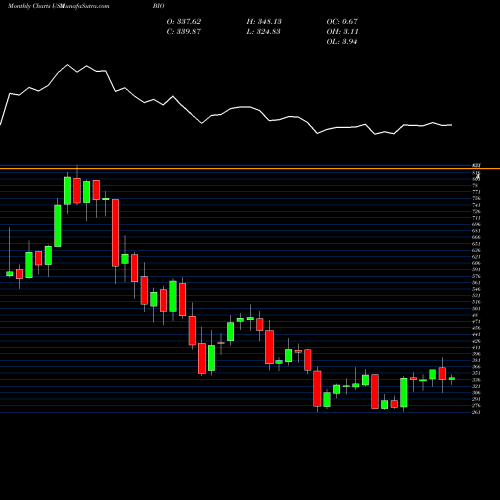The height and width of the screenshot is (500, 500).
Task: Click the 501 price axis label
Action: click(476, 308)
